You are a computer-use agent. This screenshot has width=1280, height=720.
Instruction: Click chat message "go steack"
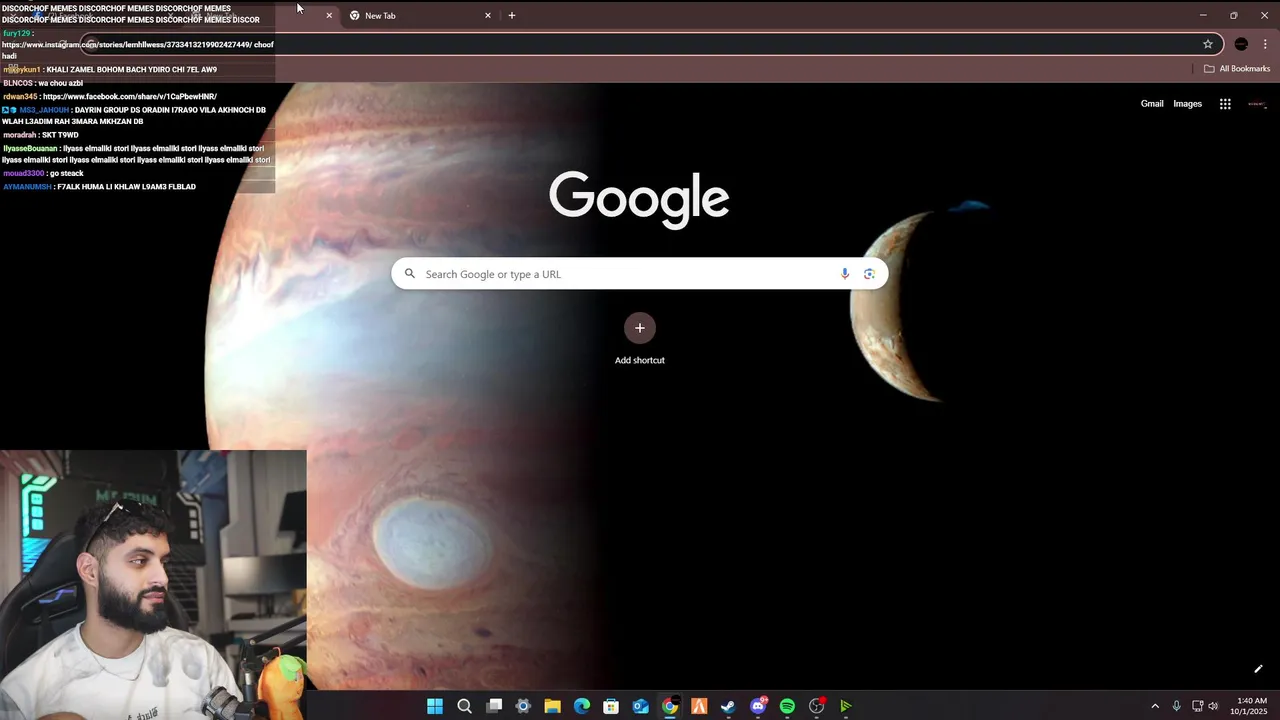tap(66, 173)
